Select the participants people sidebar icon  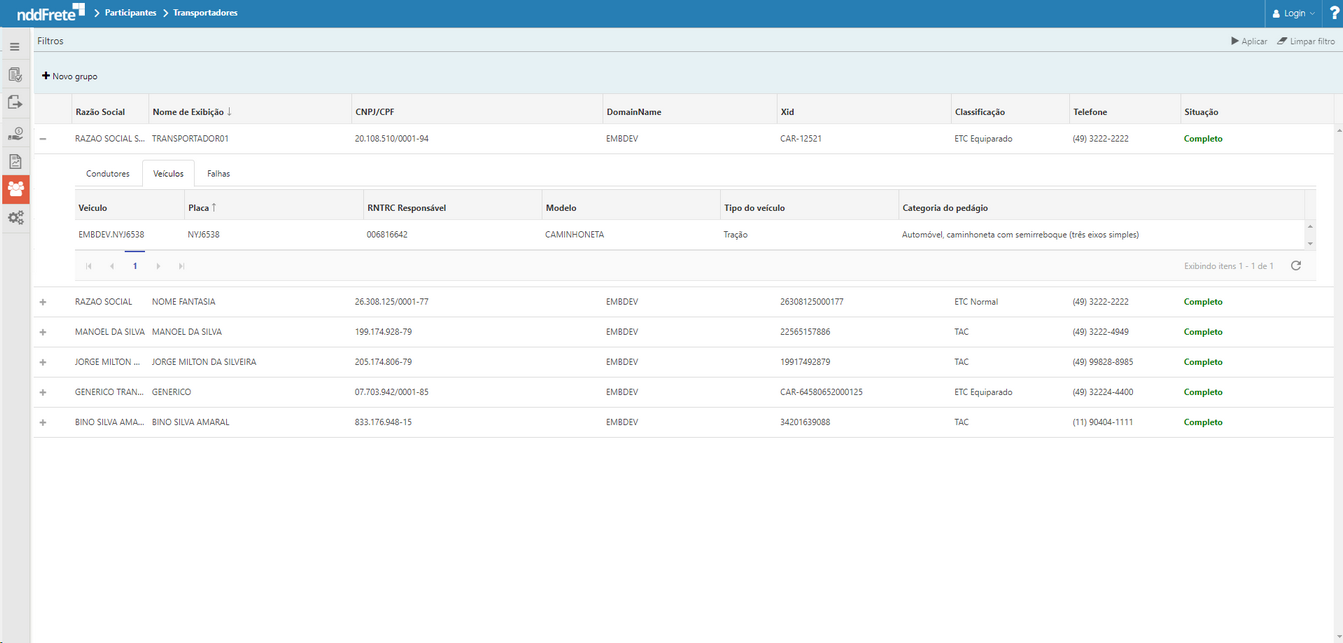(15, 189)
